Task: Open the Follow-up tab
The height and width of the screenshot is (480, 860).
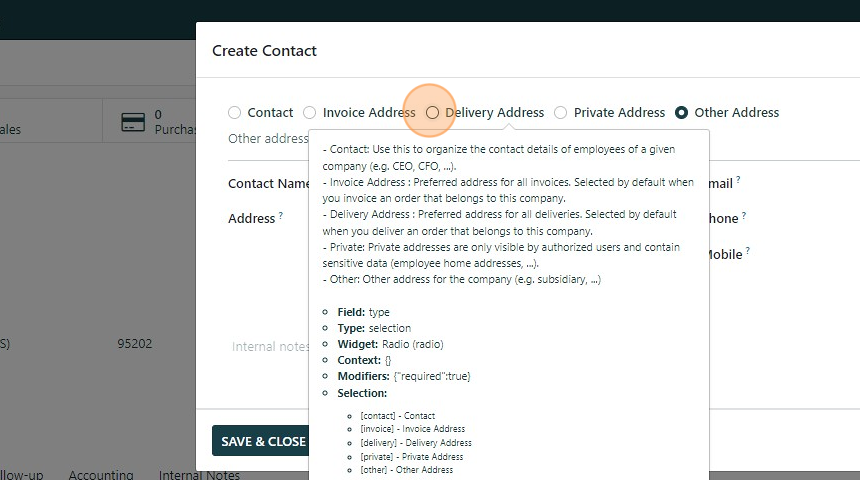Action: (20, 475)
